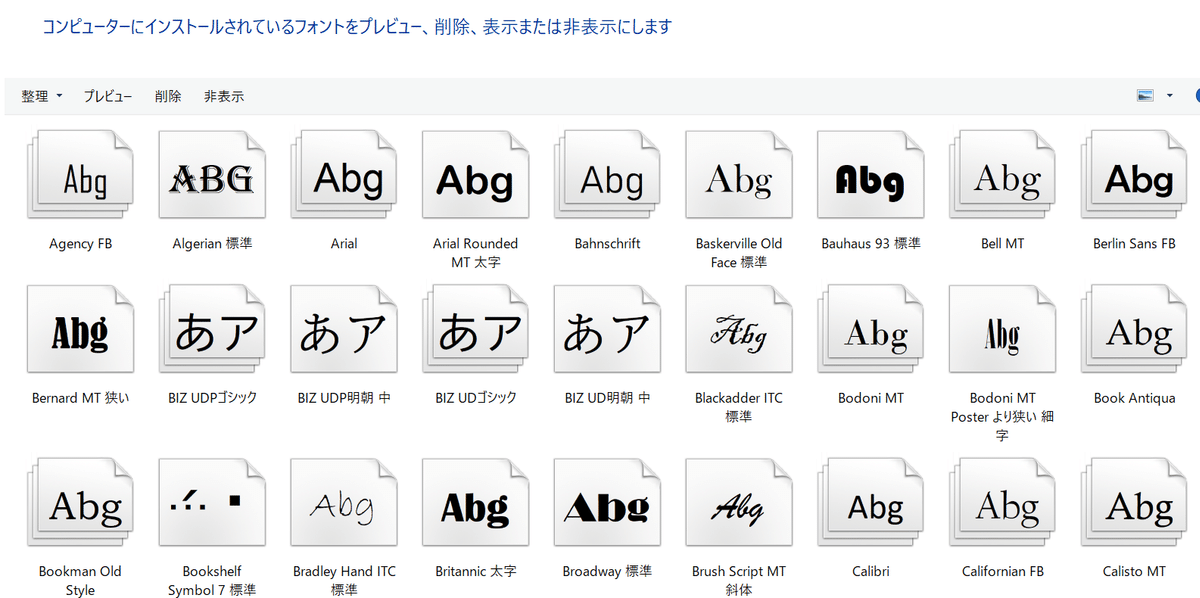1200x598 pixels.
Task: Pick the Calibri font icon
Action: coord(871,503)
